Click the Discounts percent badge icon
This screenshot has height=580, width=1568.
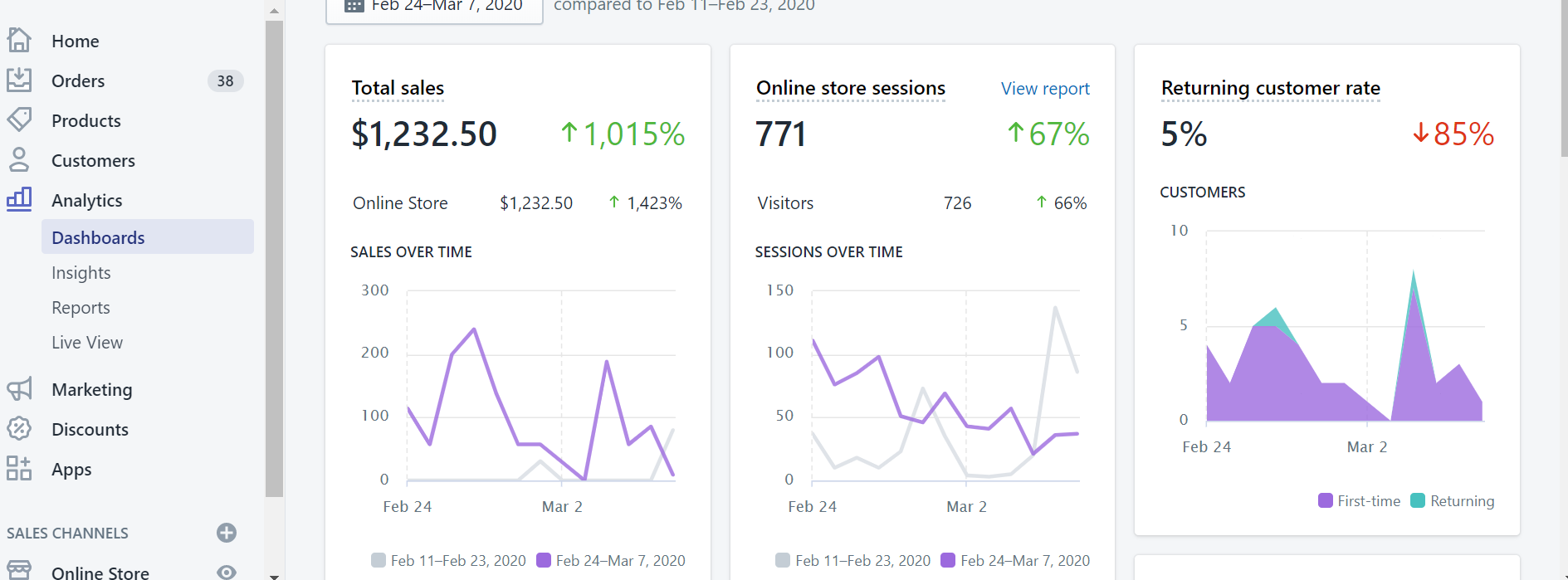[19, 428]
